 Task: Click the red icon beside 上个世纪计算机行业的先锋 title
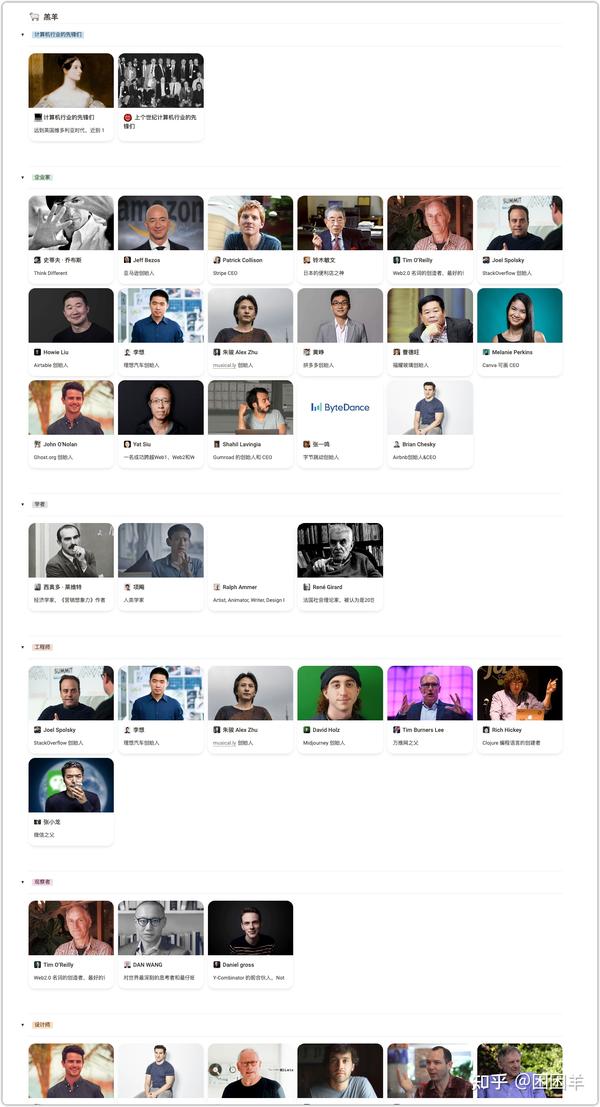pyautogui.click(x=128, y=118)
